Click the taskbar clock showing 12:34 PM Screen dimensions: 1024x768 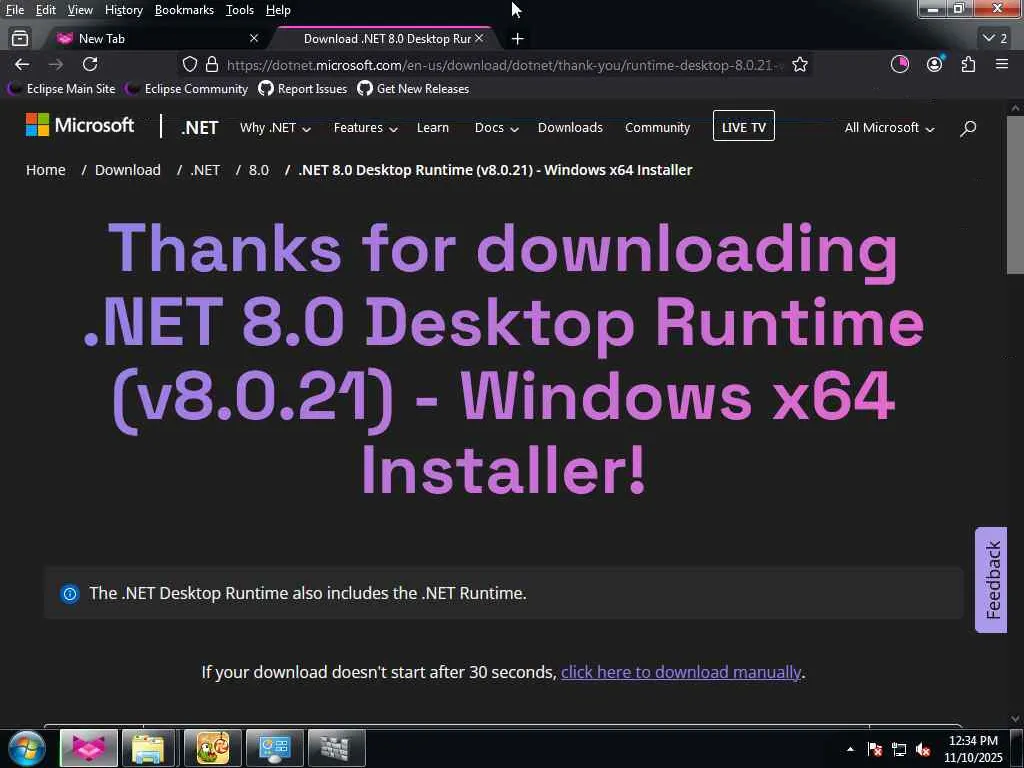coord(973,748)
